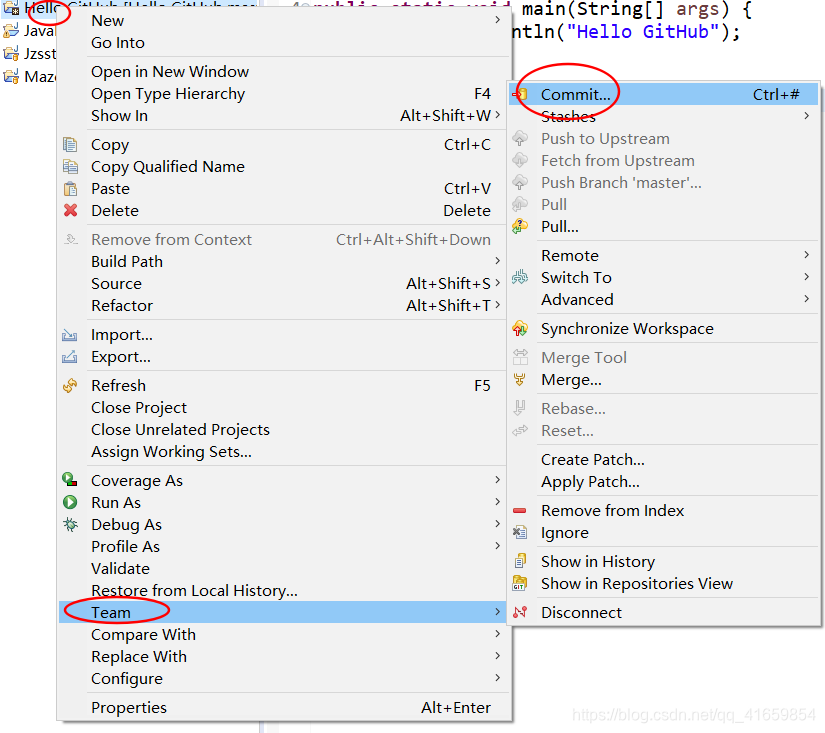Choose Close Unrelated Projects
825x733 pixels.
(x=282, y=430)
